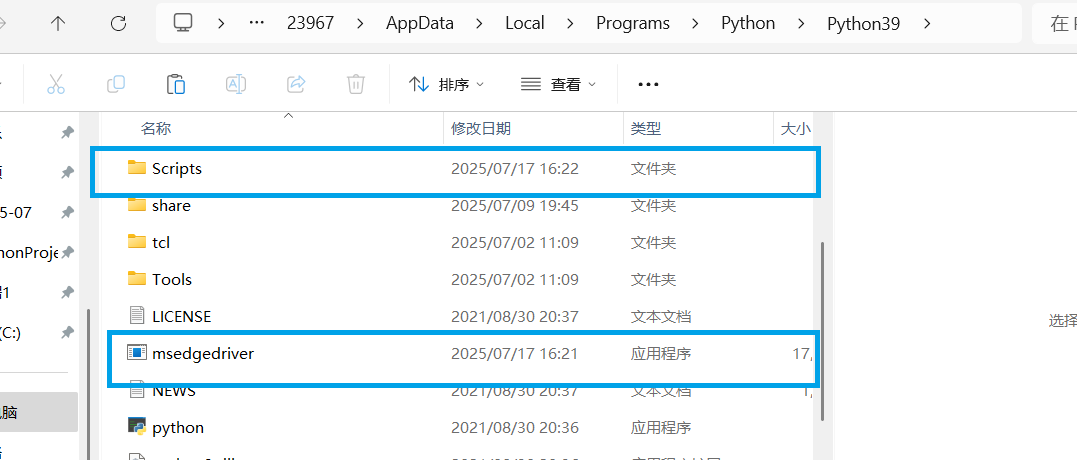Select the share folder

pyautogui.click(x=457, y=205)
